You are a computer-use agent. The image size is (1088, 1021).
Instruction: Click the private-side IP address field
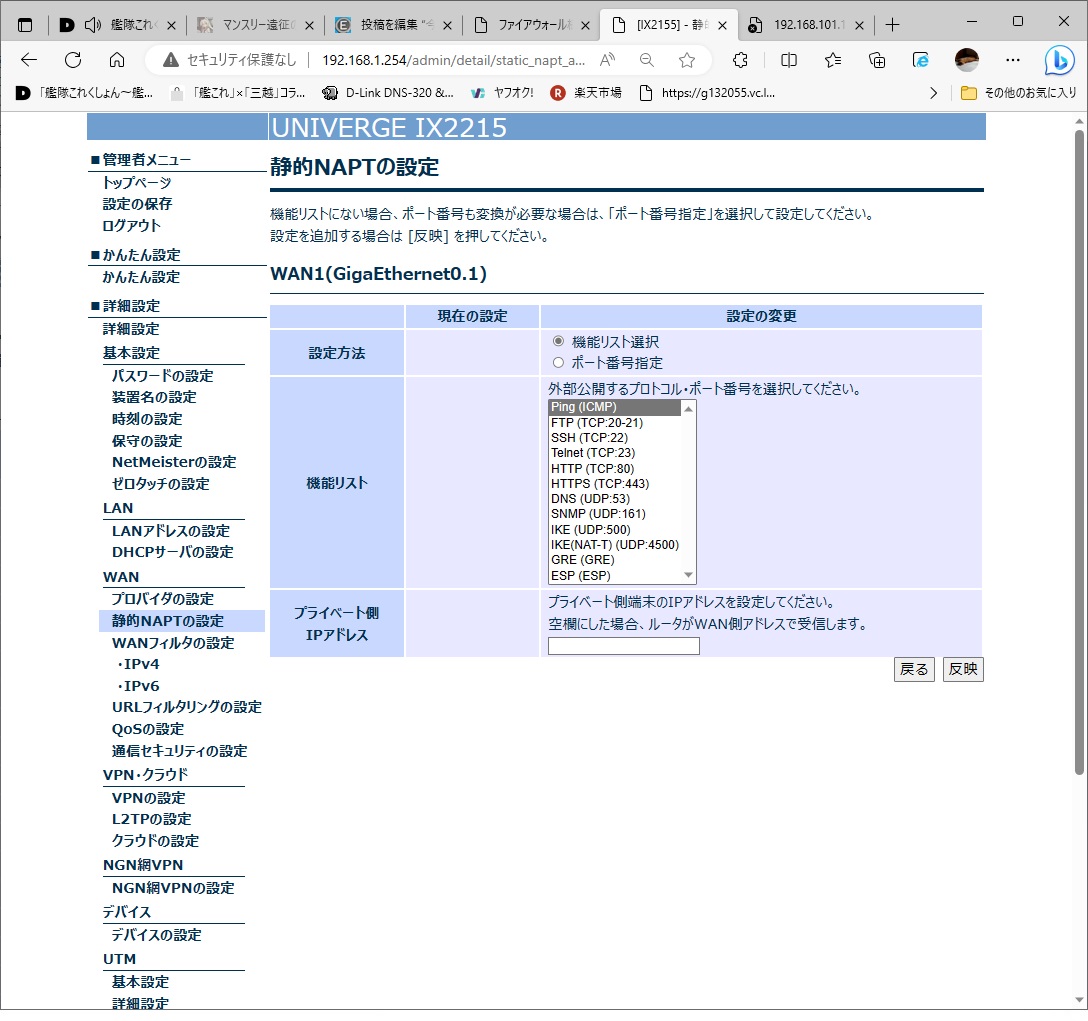pos(624,646)
